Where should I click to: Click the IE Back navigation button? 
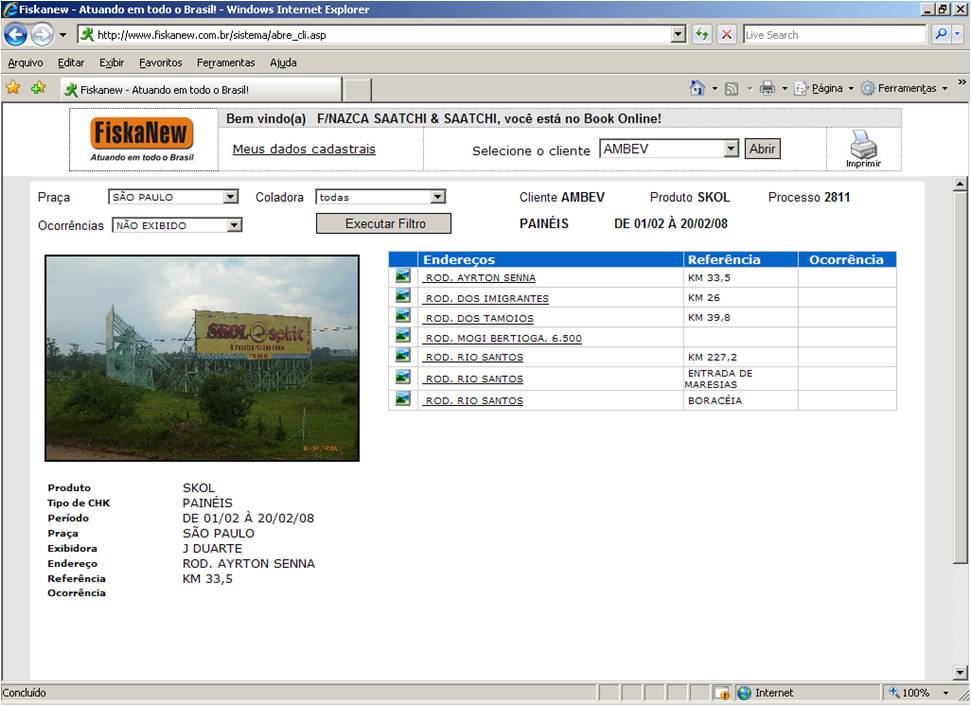[x=15, y=35]
